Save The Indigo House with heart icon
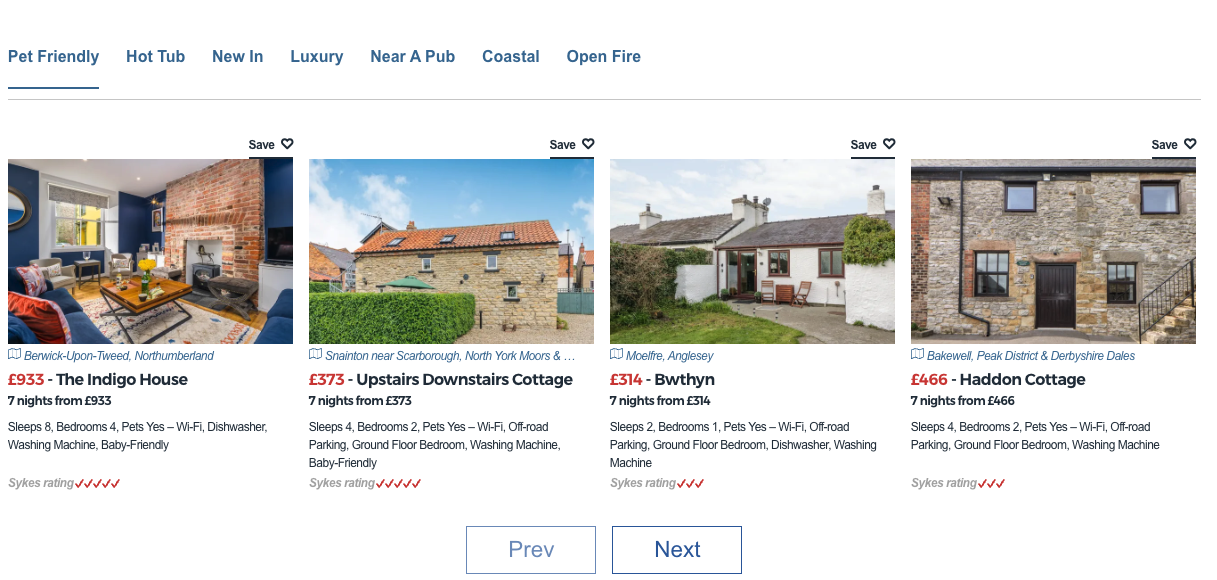Image resolution: width=1217 pixels, height=580 pixels. [x=287, y=144]
